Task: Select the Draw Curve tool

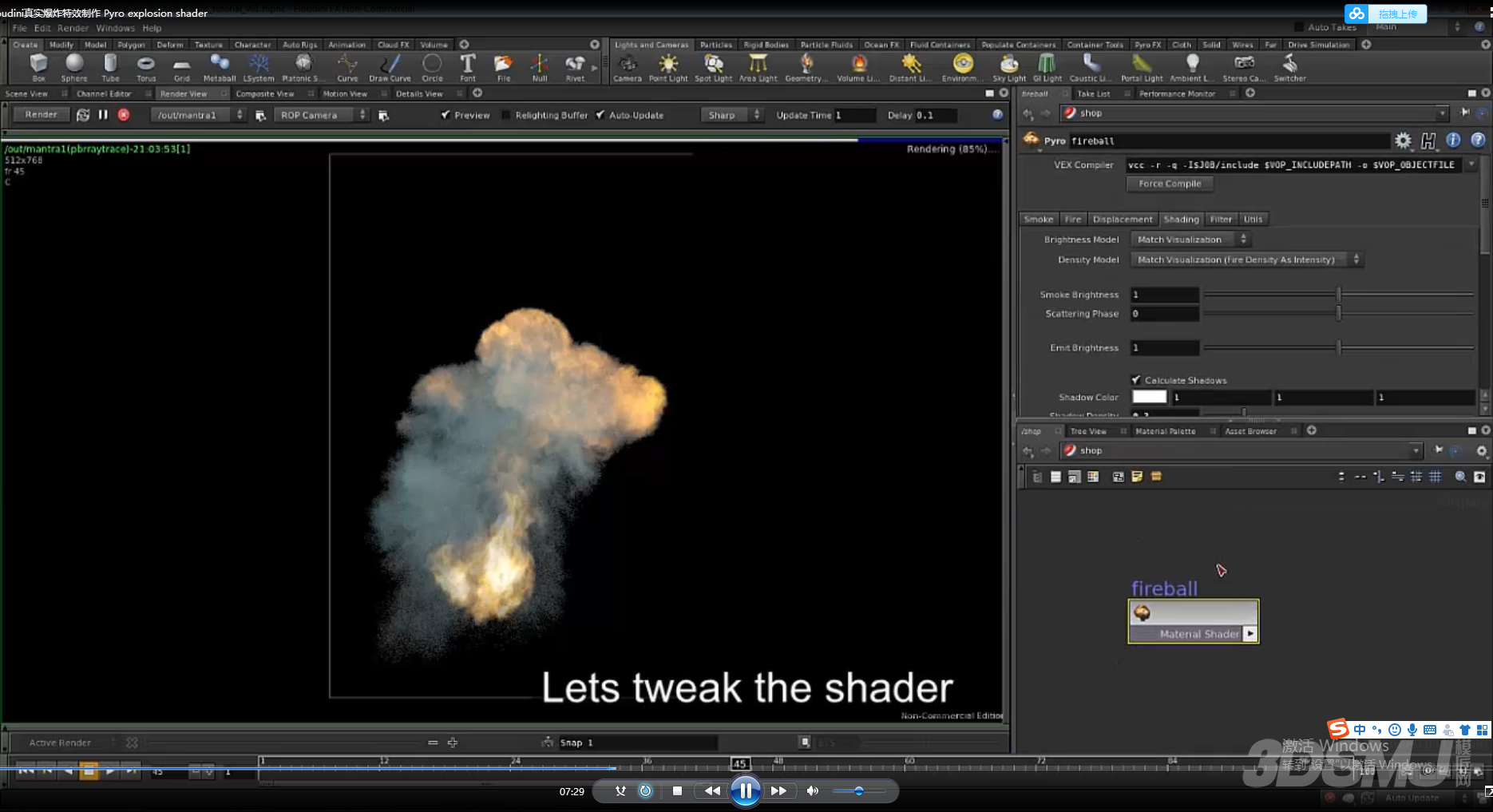Action: click(x=390, y=67)
